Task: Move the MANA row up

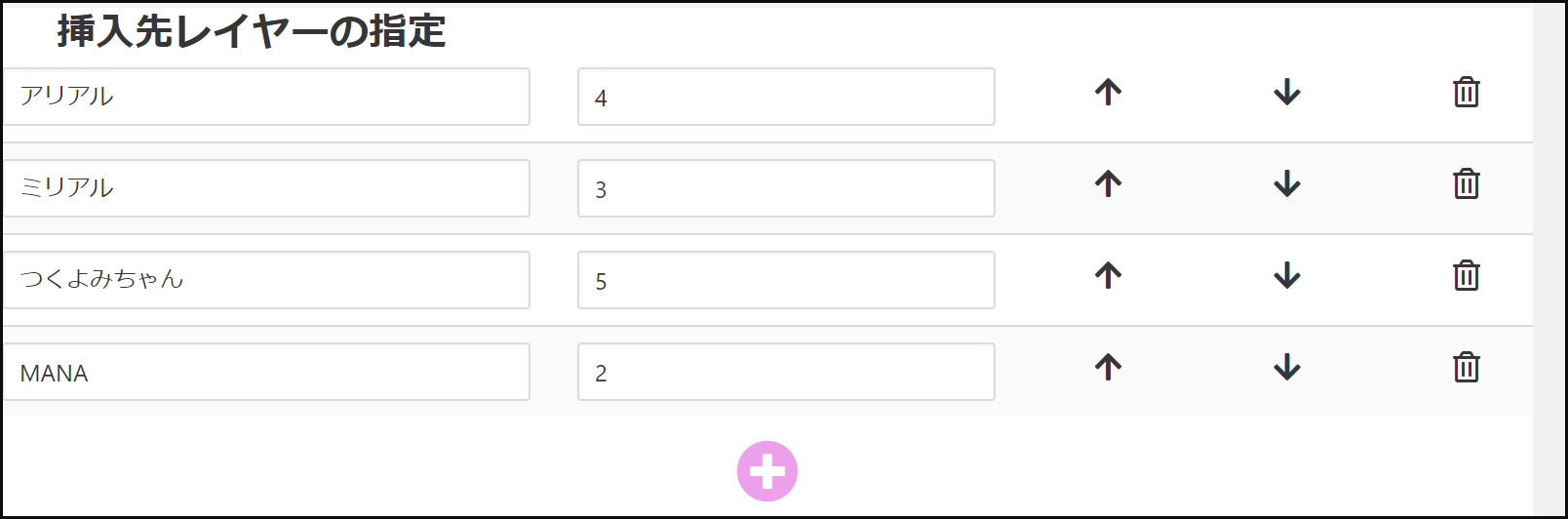Action: 1108,368
